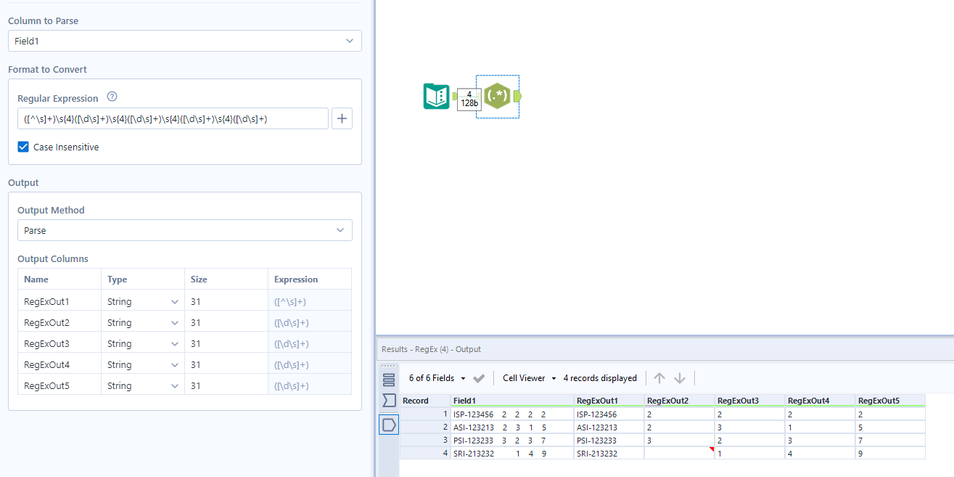Click the Size cell for RegExOut5
954x477 pixels.
226,386
